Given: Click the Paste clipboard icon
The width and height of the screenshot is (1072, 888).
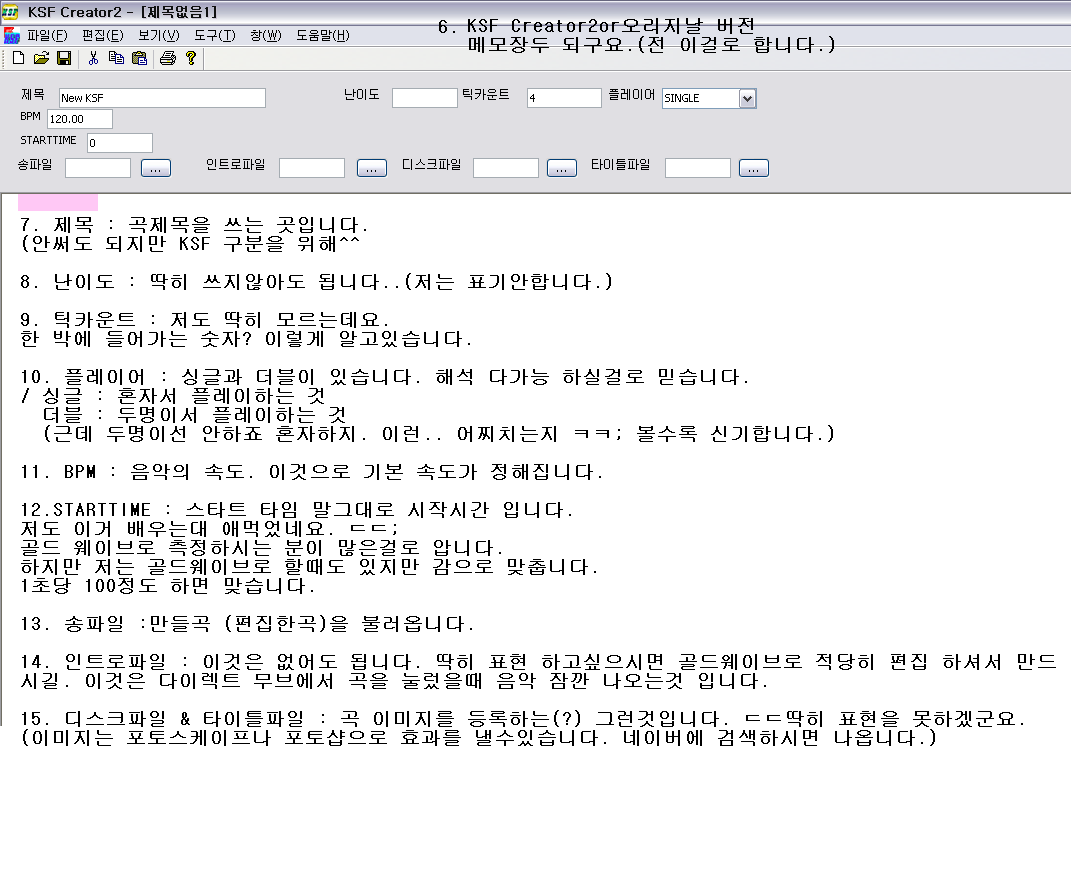Looking at the screenshot, I should point(138,58).
